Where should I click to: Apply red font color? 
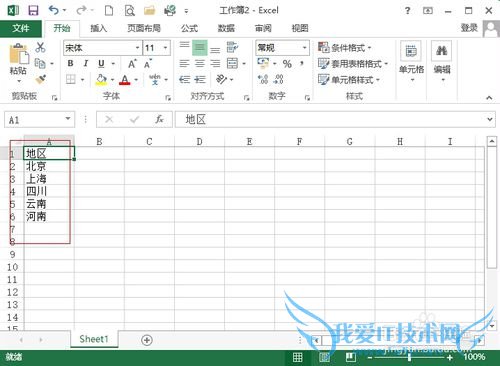(125, 80)
